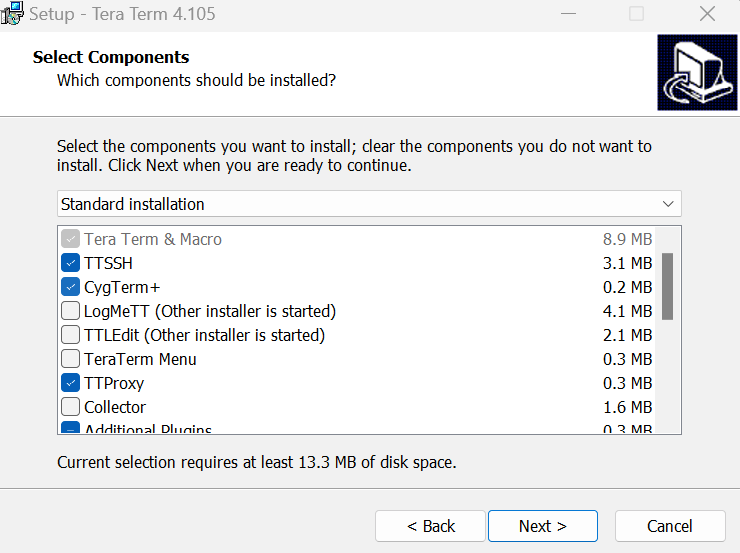Enable TeraTerm Menu component
The width and height of the screenshot is (740, 553).
pos(70,359)
